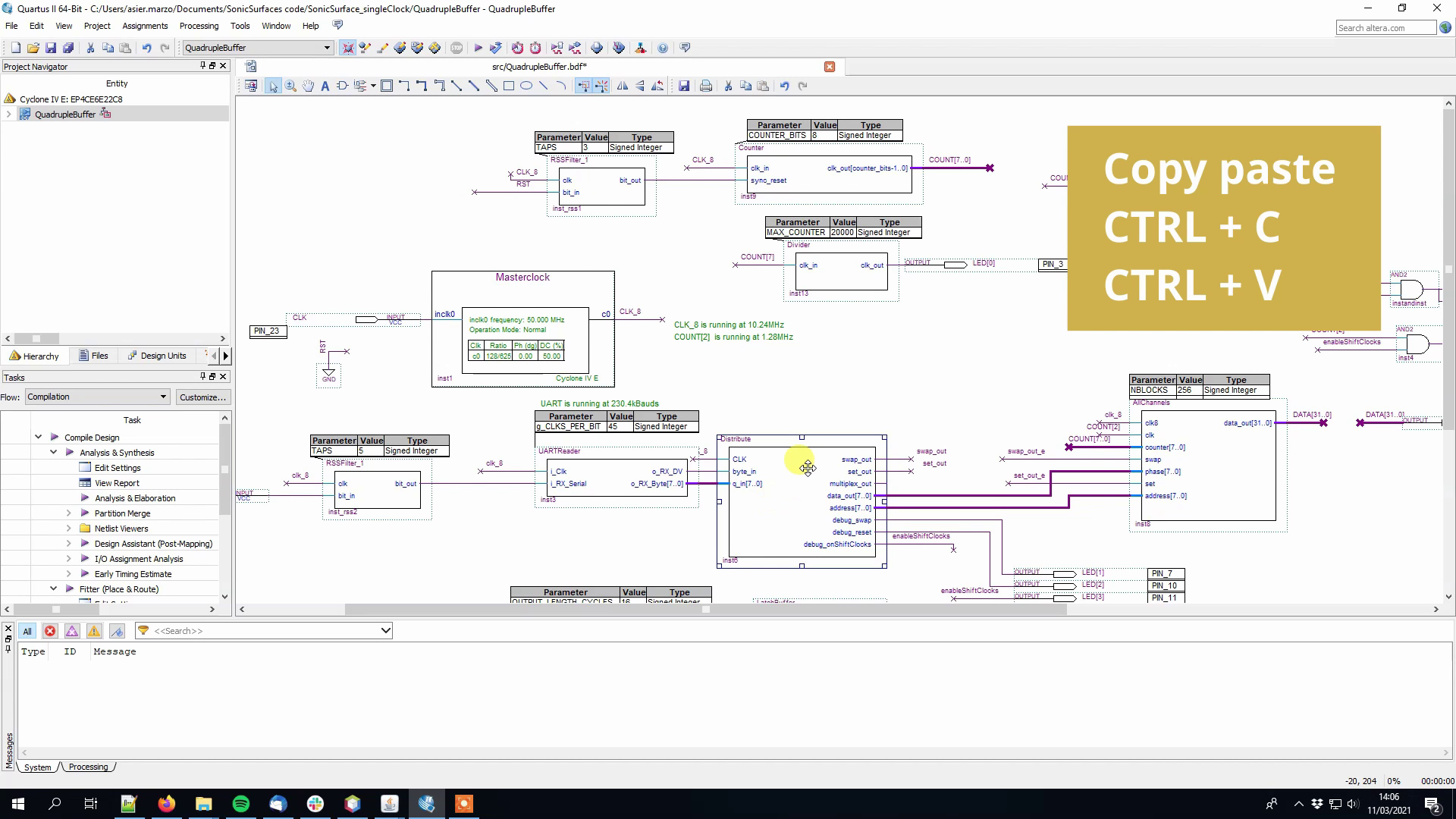This screenshot has width=1456, height=819.
Task: Toggle flagged messages filter icon
Action: click(117, 631)
